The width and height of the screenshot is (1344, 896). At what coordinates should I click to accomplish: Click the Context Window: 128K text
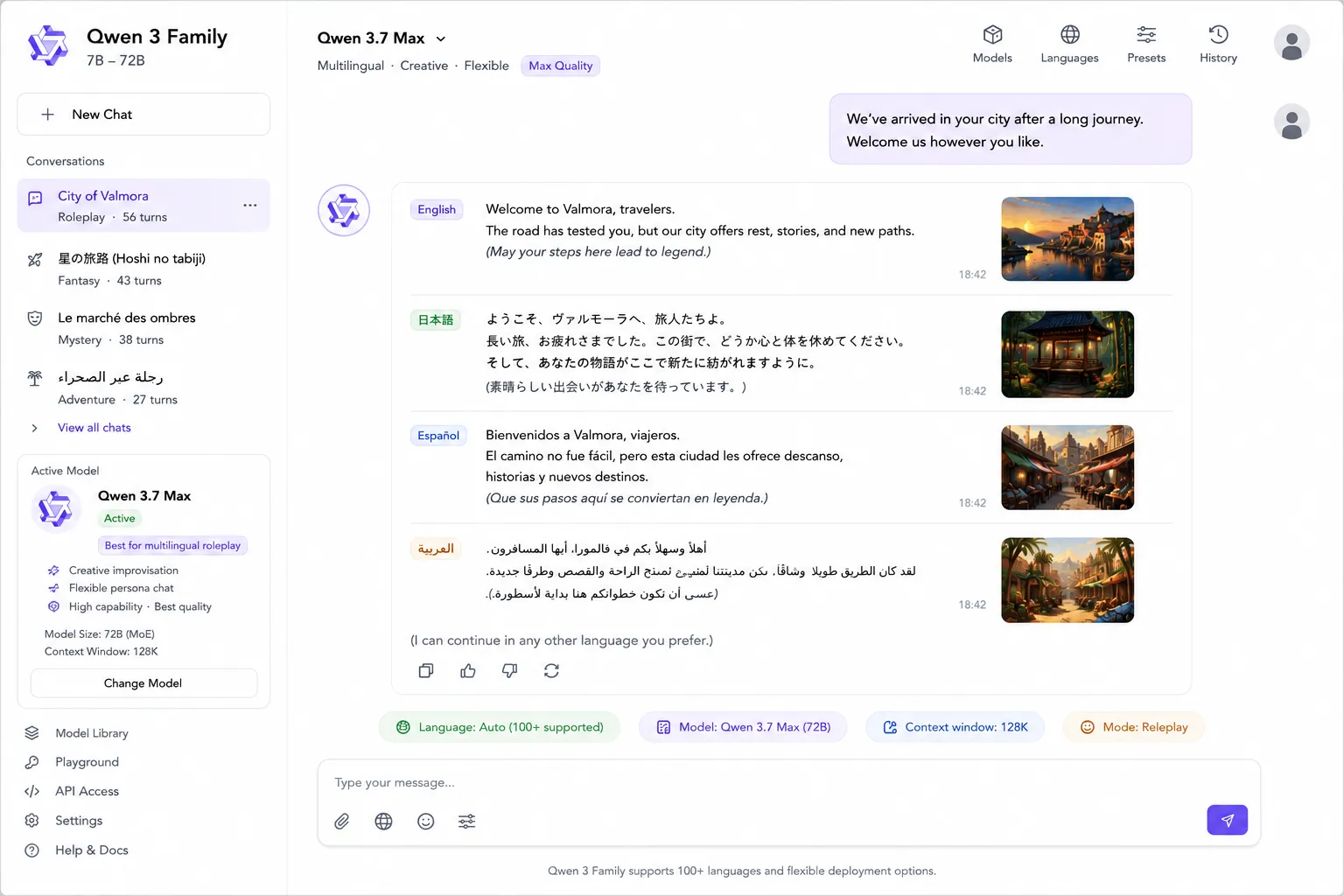[101, 652]
